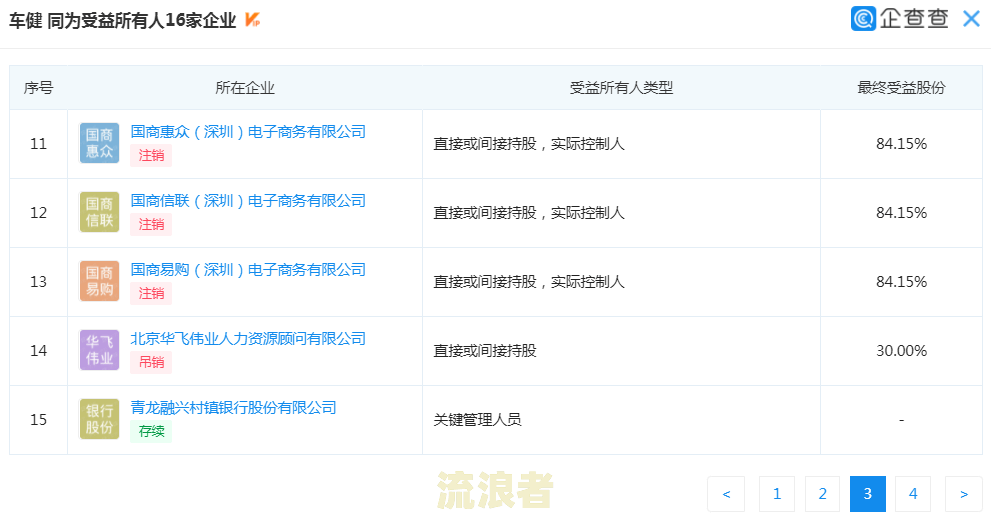Click 84.15% share in row 13

(x=901, y=282)
